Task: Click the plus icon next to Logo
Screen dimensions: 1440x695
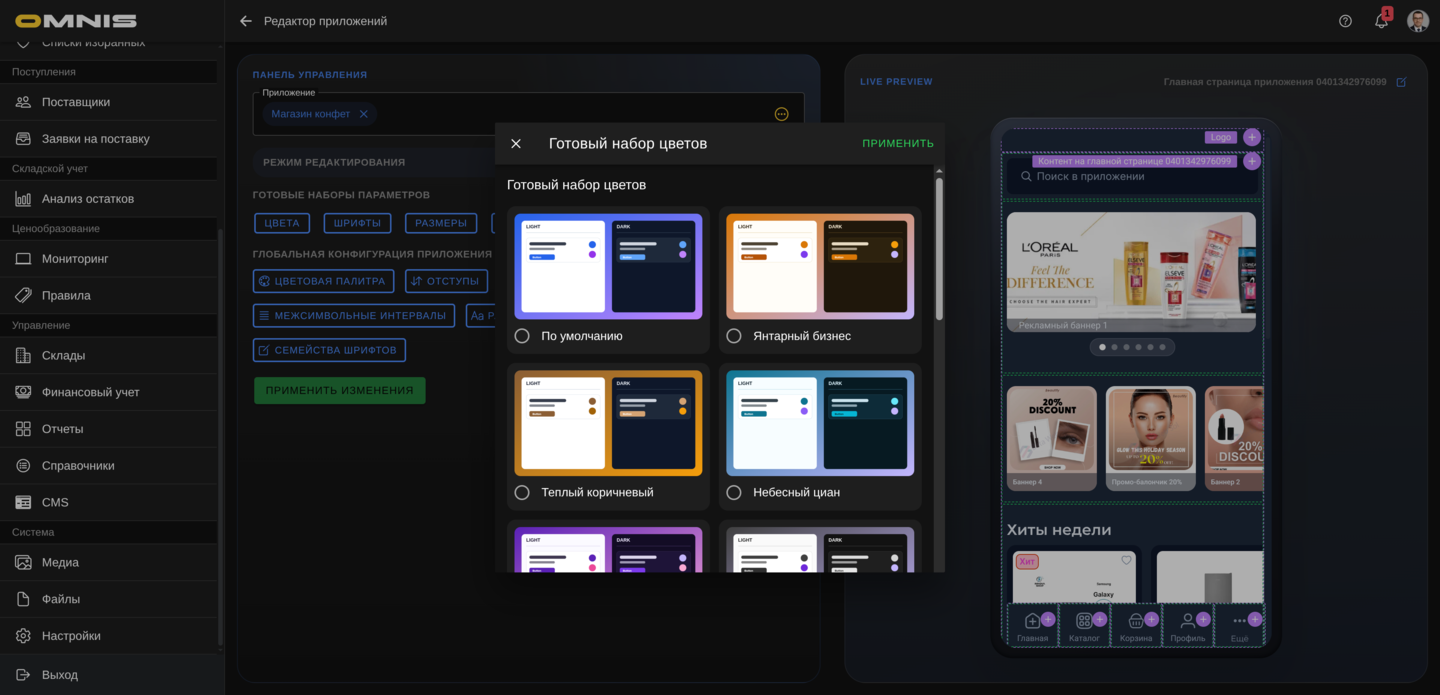Action: click(x=1251, y=137)
